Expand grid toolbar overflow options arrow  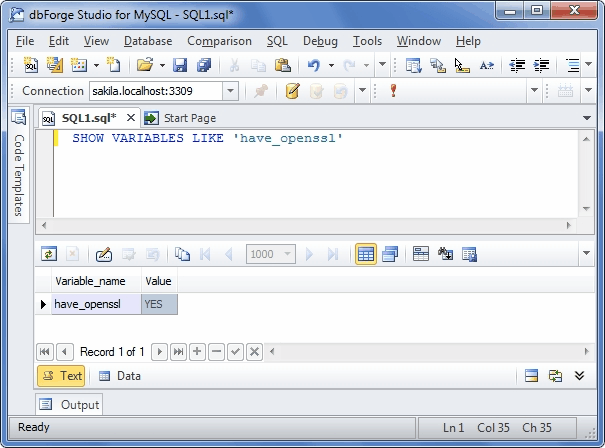coord(586,253)
